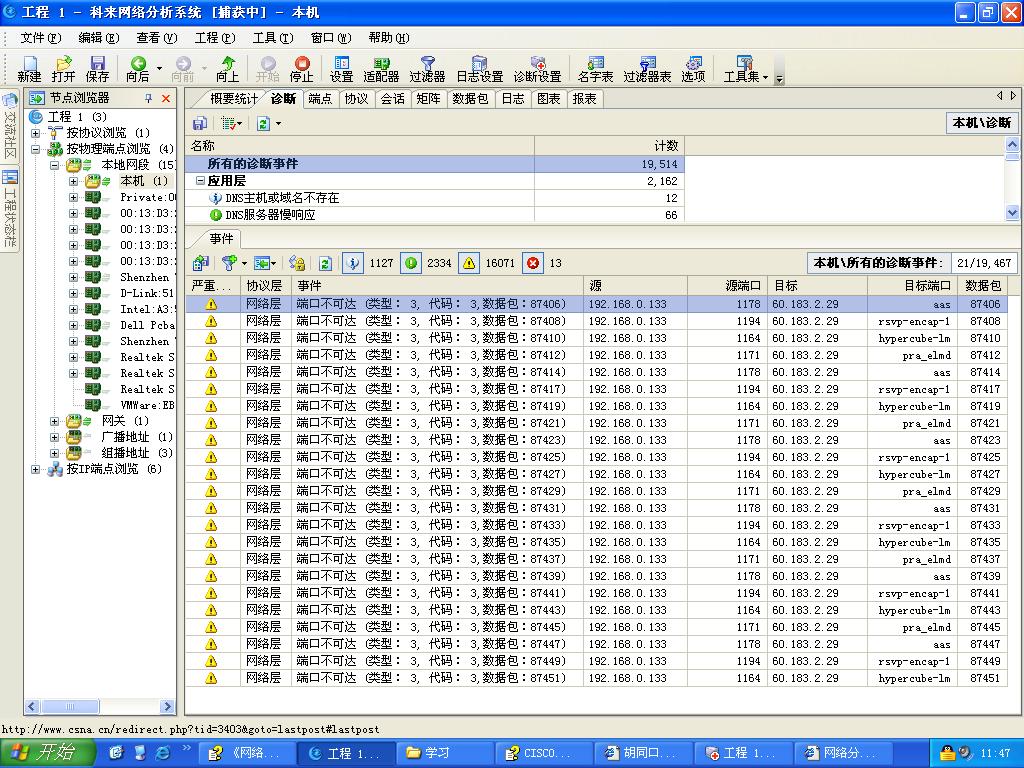The image size is (1024, 768).
Task: Open 诊断设置 (Diagnosis settings) toolbar icon
Action: click(x=537, y=69)
